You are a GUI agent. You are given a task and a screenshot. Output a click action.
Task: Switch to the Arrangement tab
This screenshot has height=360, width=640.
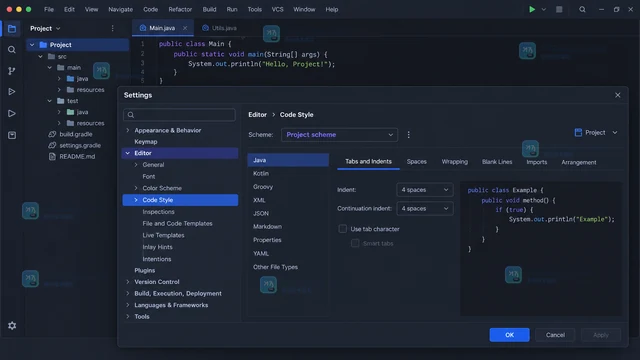tap(579, 162)
